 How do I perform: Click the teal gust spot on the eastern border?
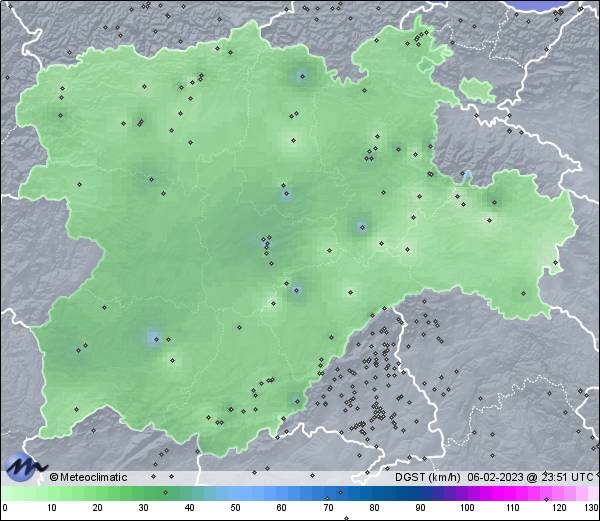pyautogui.click(x=466, y=176)
